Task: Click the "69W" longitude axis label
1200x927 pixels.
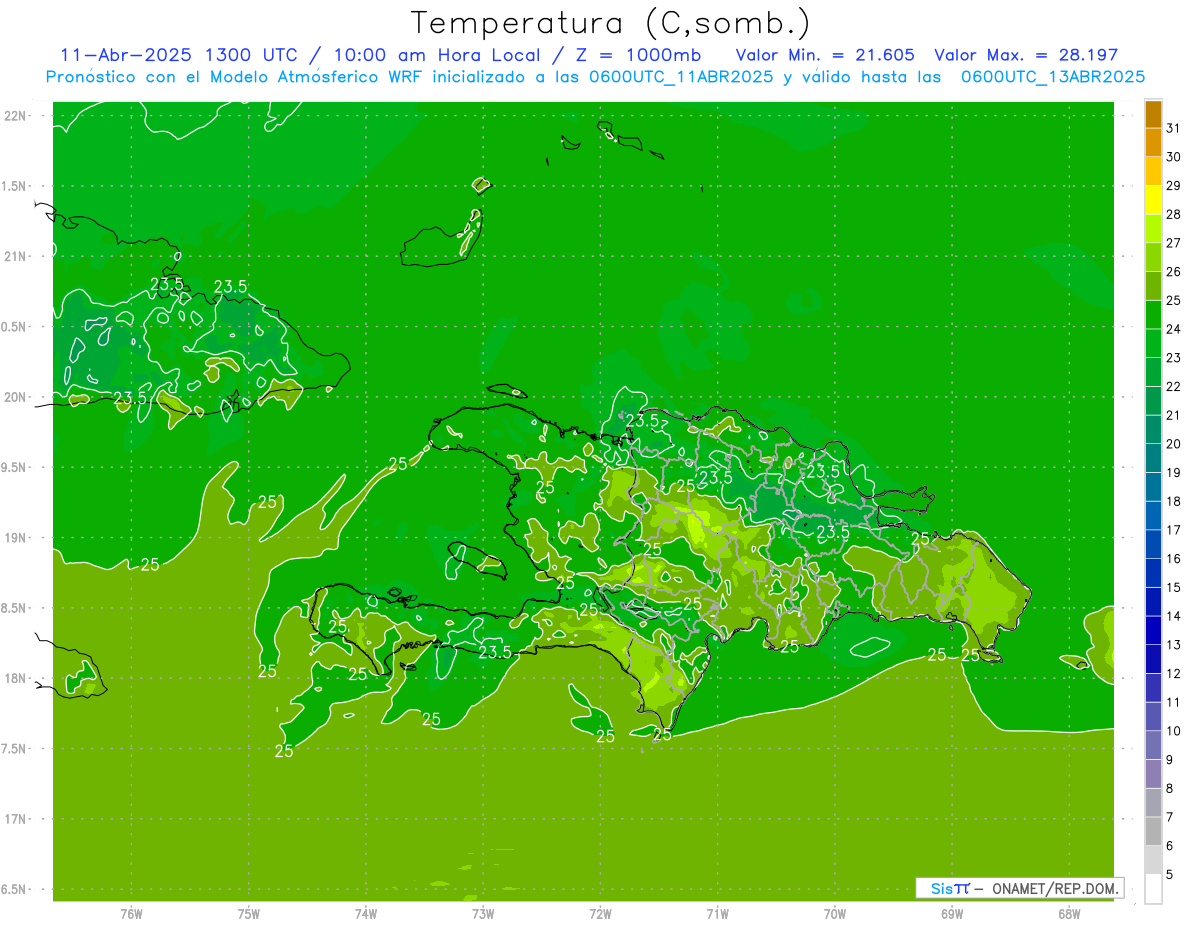Action: click(x=951, y=914)
